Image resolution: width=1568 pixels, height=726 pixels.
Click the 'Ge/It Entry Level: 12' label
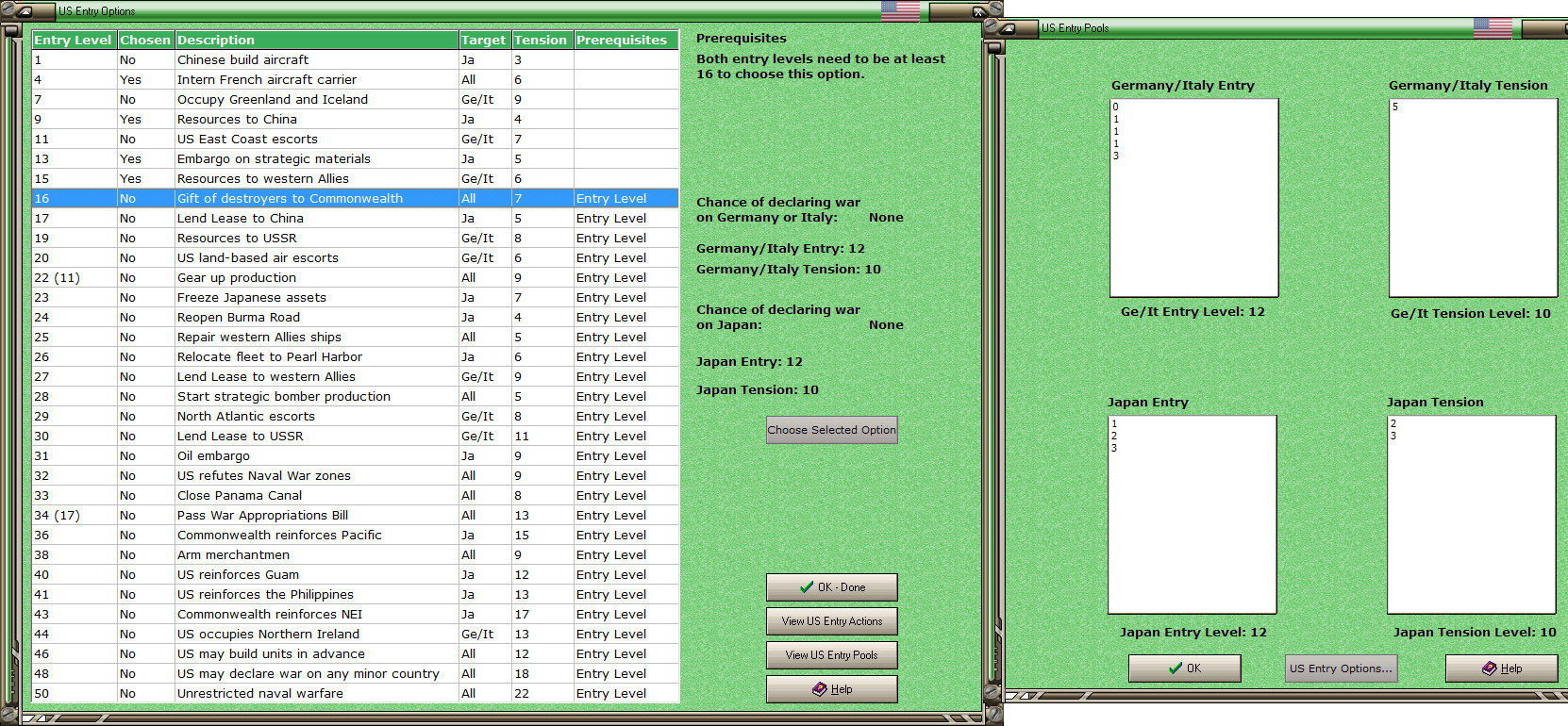tap(1193, 312)
